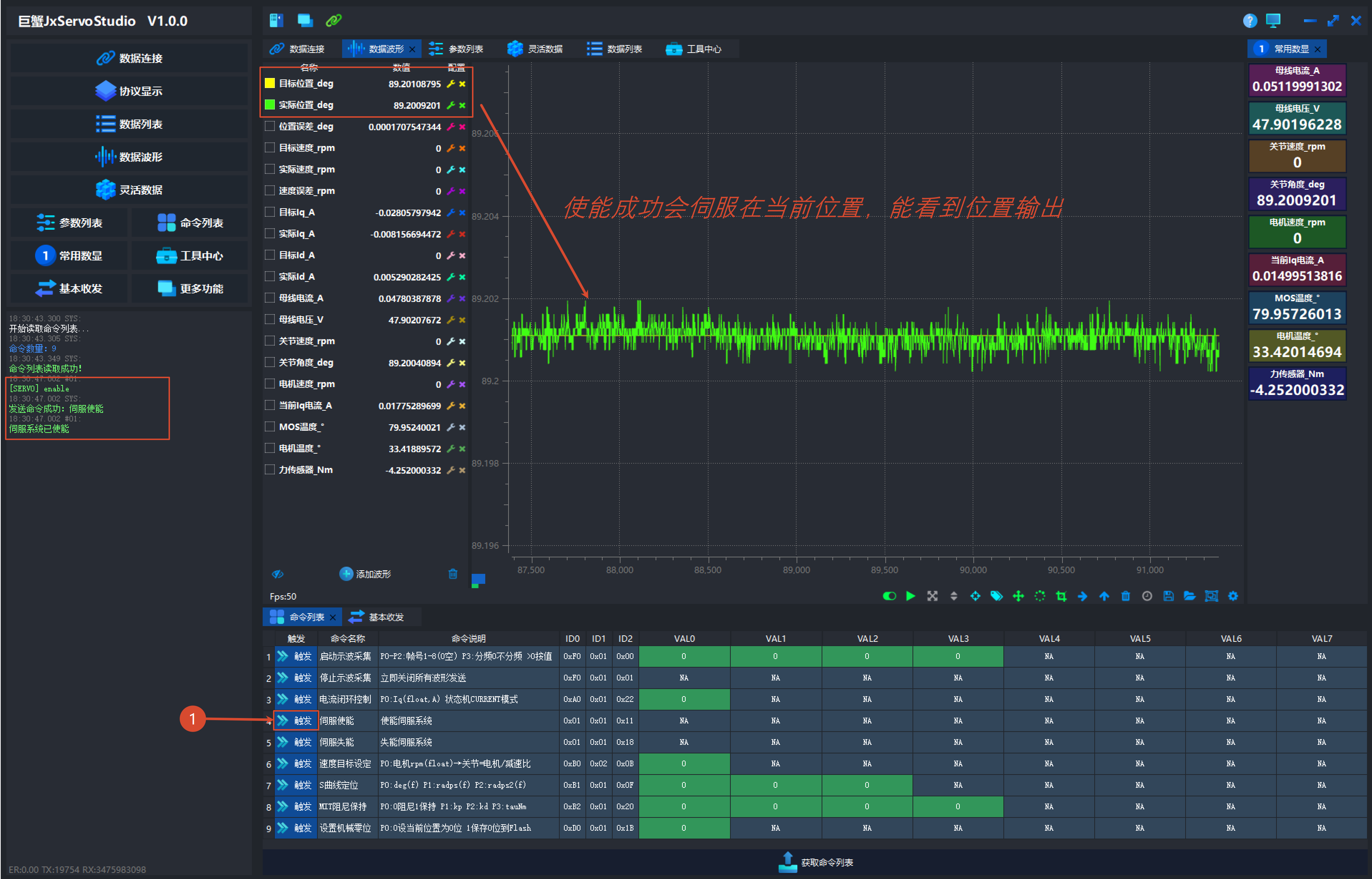Click the link chain icon in top toolbar
The width and height of the screenshot is (1372, 879).
334,20
